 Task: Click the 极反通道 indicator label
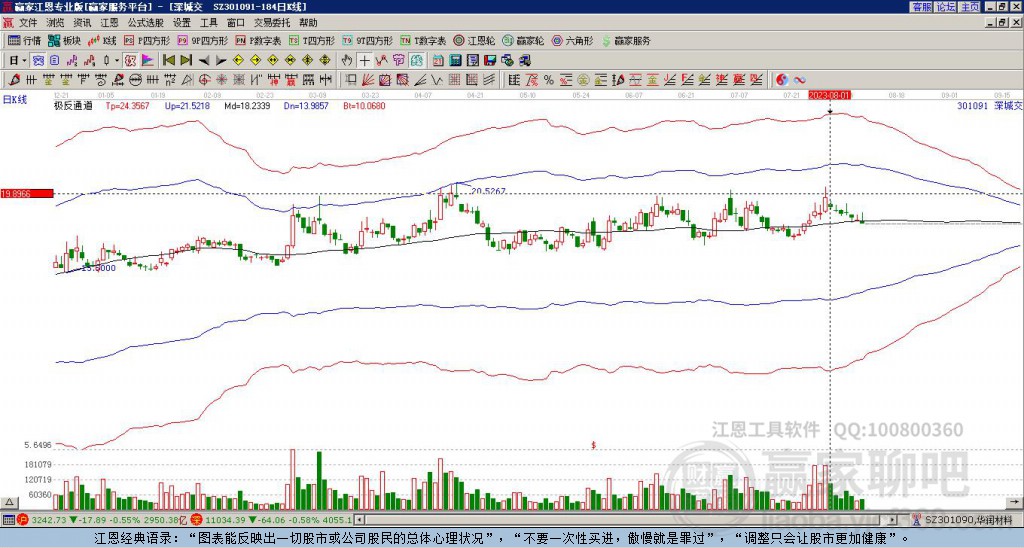coord(73,105)
